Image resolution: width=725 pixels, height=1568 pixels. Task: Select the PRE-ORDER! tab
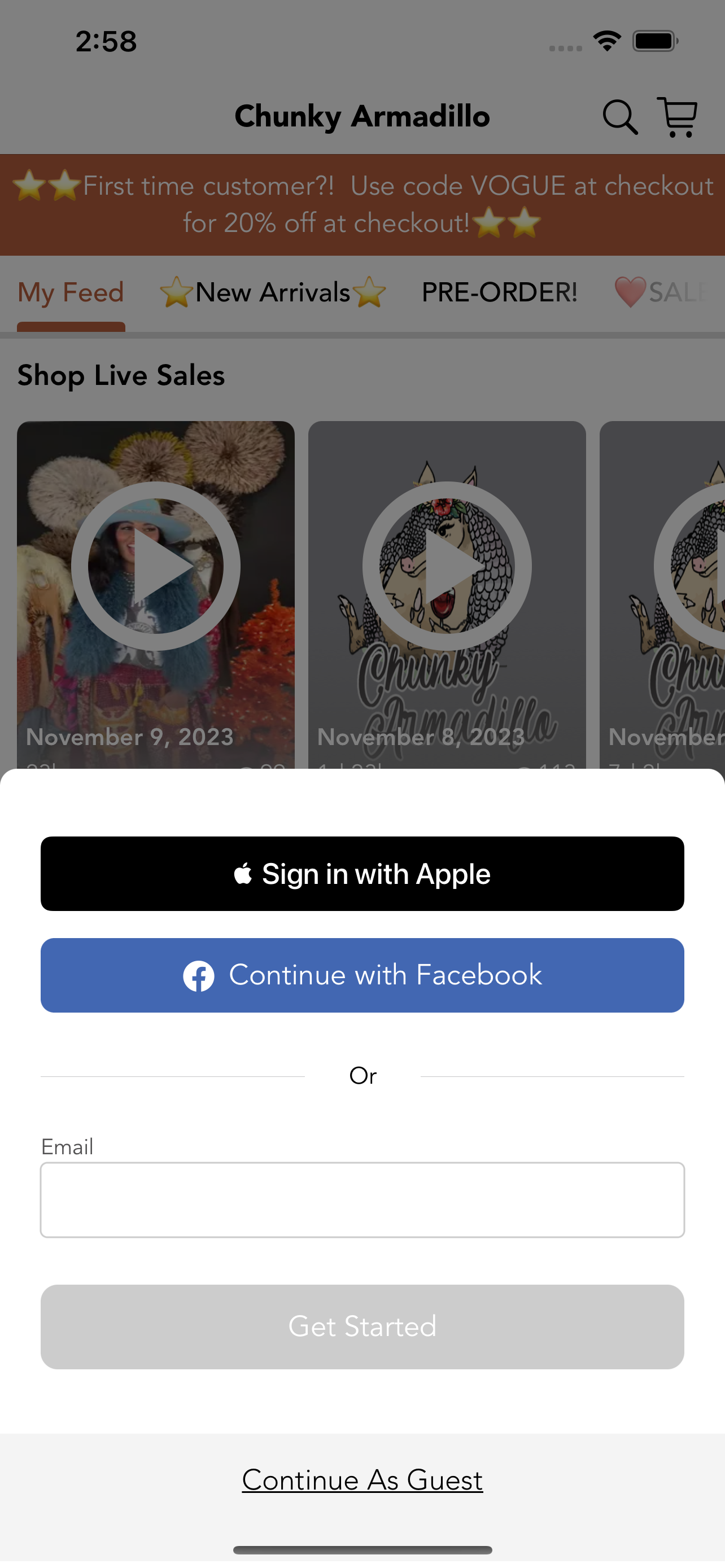499,293
